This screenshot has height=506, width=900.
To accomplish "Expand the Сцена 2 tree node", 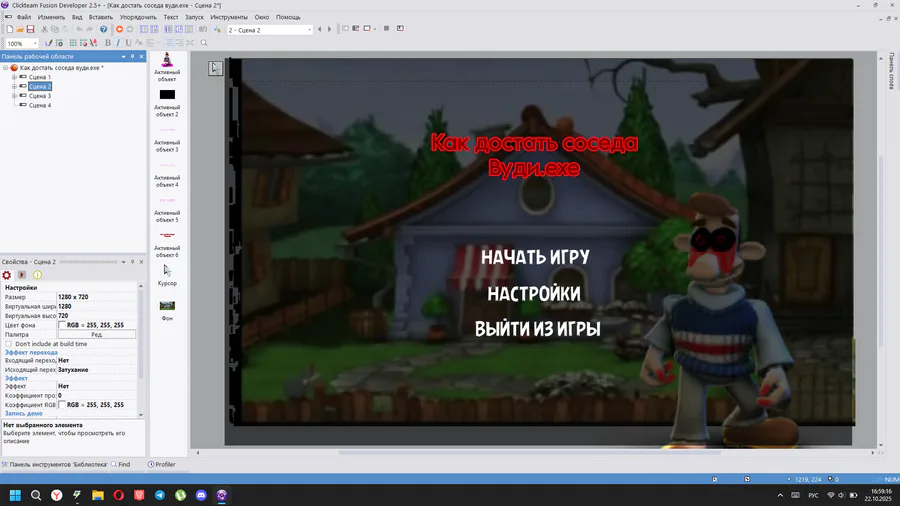I will coord(14,87).
